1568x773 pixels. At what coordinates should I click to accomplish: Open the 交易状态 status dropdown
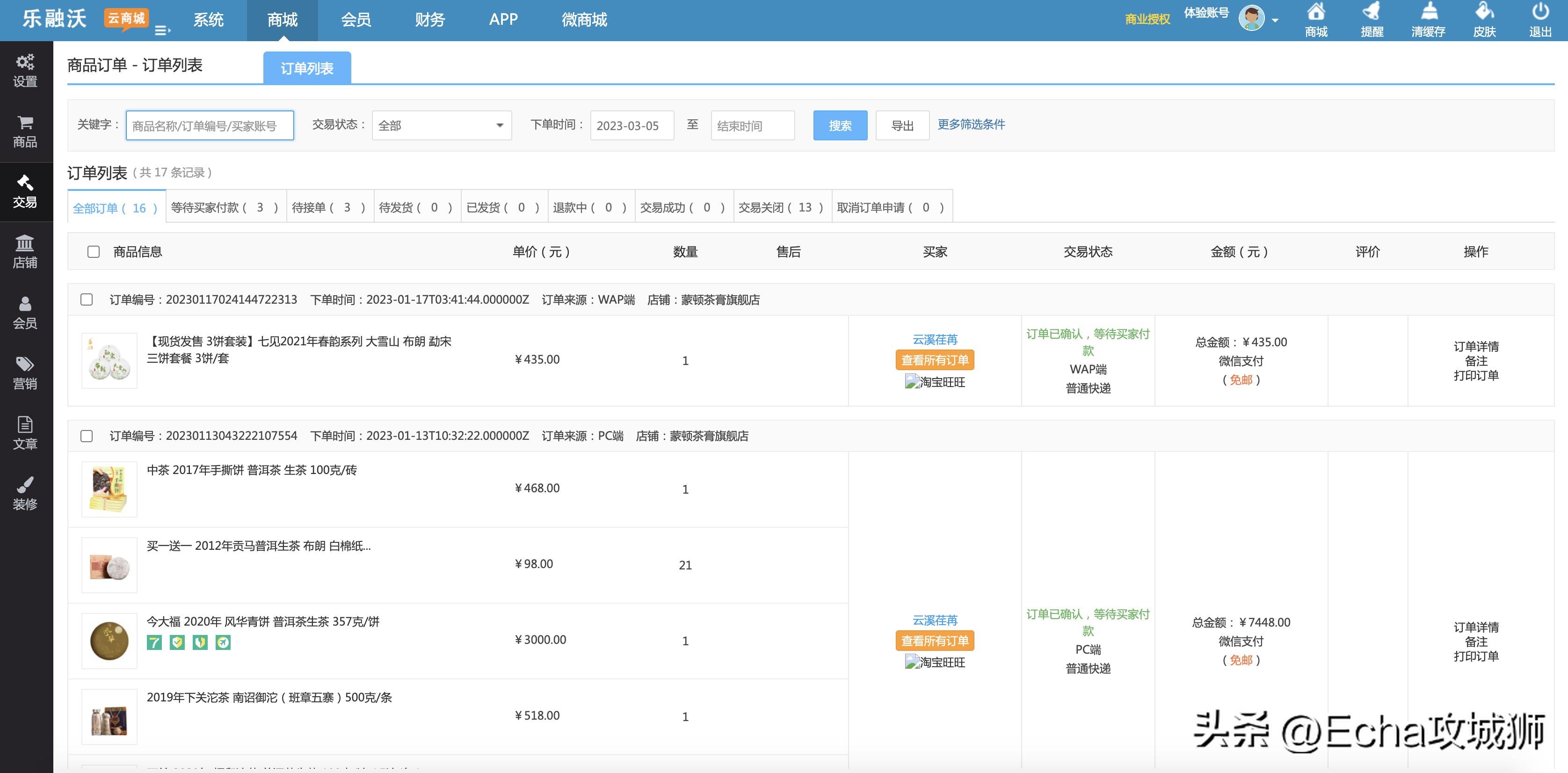coord(441,125)
